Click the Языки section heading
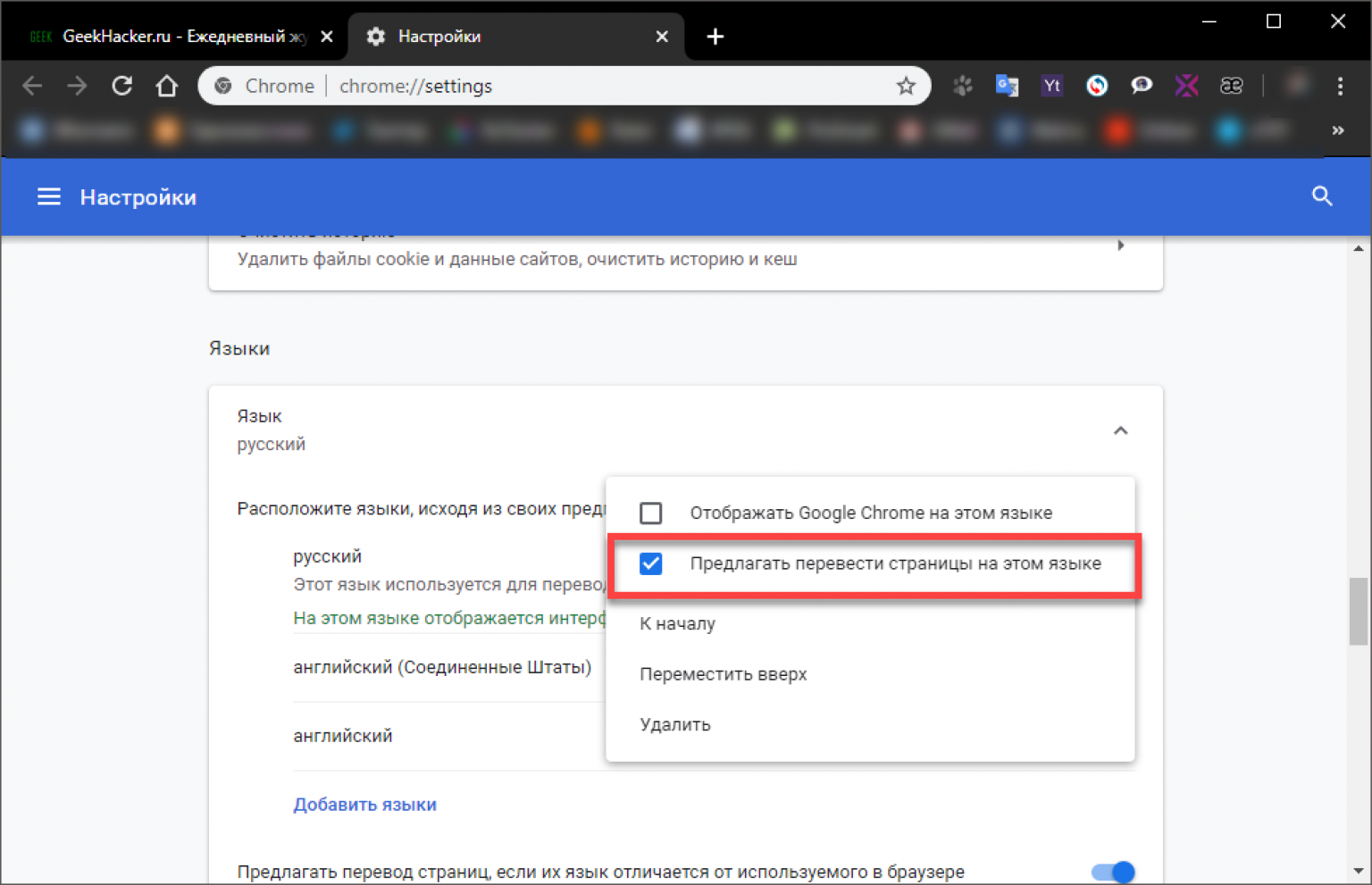The width and height of the screenshot is (1372, 885). coord(239,348)
